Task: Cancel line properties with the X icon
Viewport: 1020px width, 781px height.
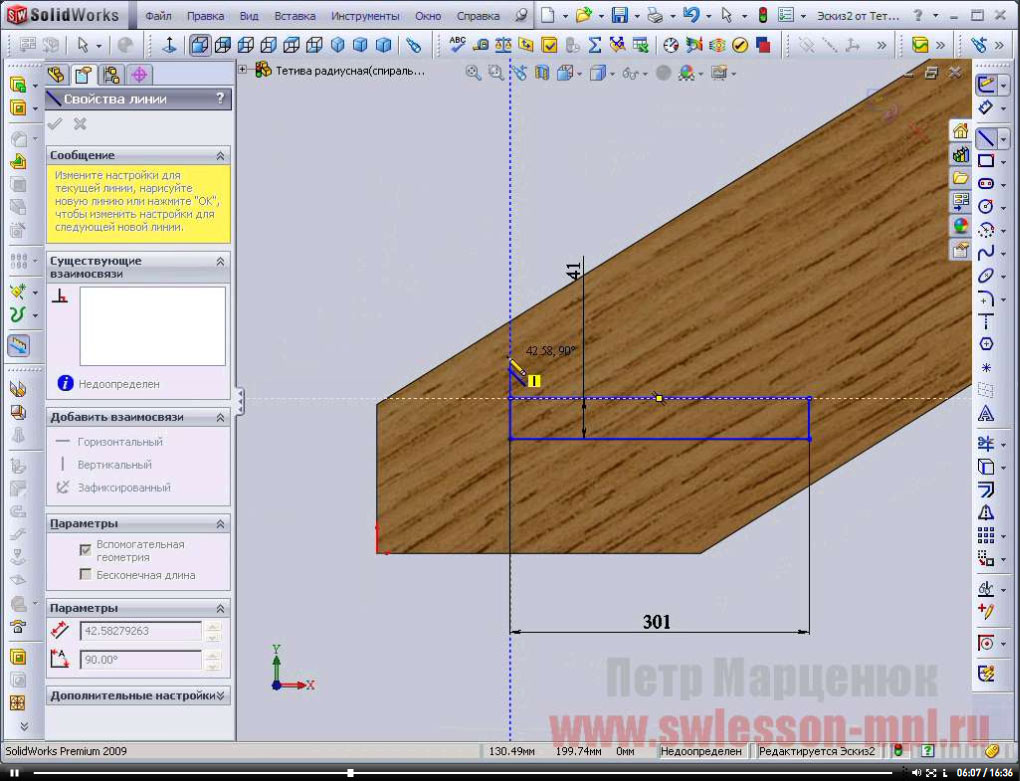Action: pyautogui.click(x=80, y=124)
